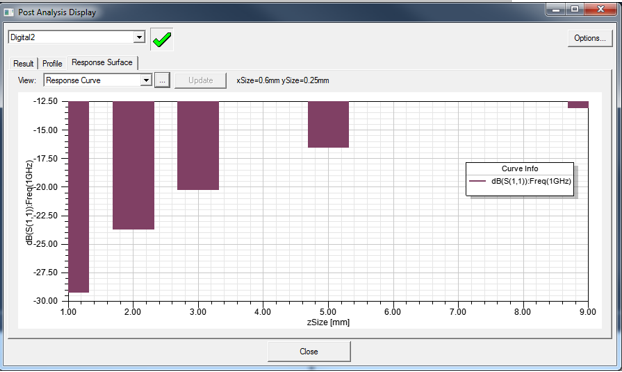Select the Response Surface tab
The height and width of the screenshot is (372, 622).
pos(102,62)
